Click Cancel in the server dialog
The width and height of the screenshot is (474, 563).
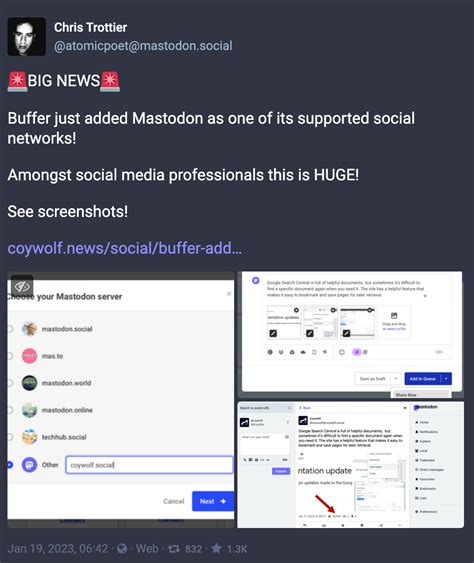[x=173, y=501]
